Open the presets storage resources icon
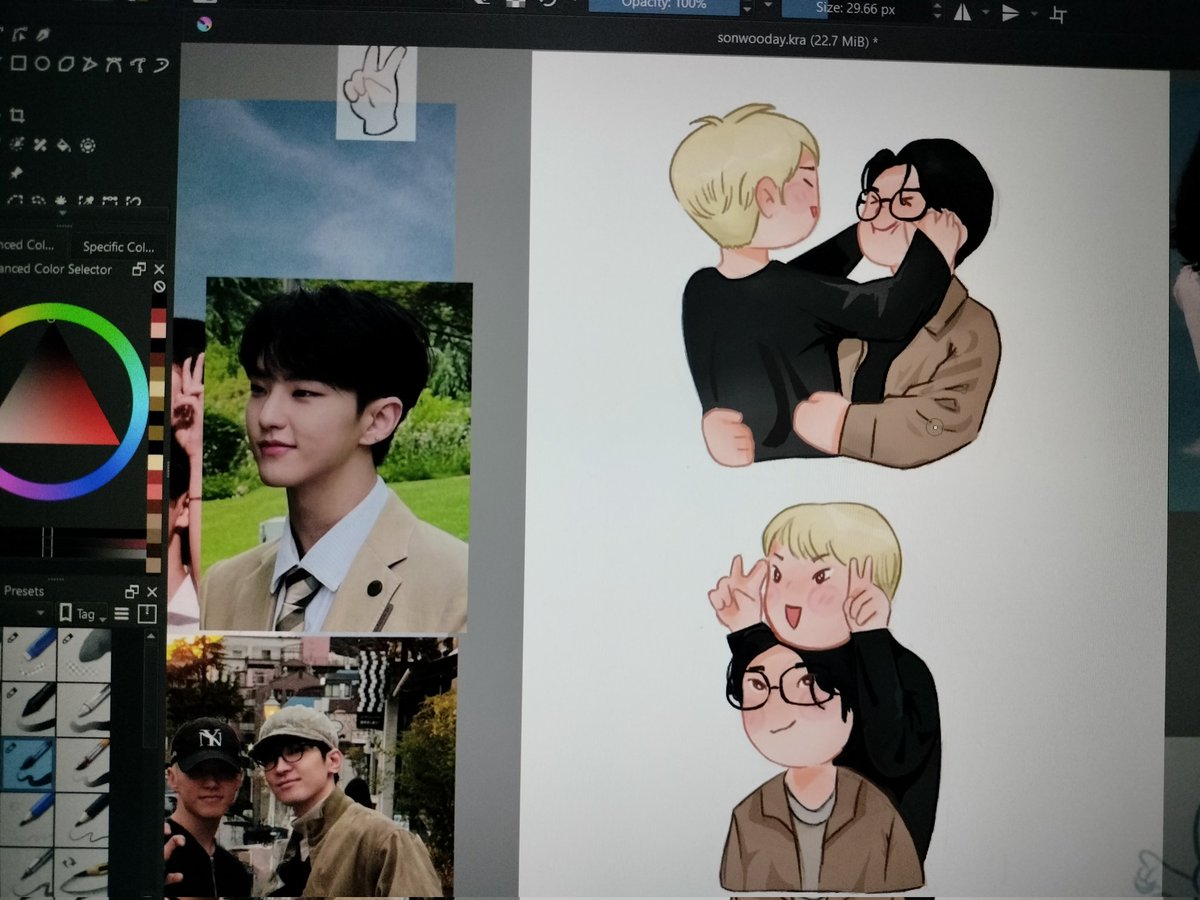 coord(147,614)
